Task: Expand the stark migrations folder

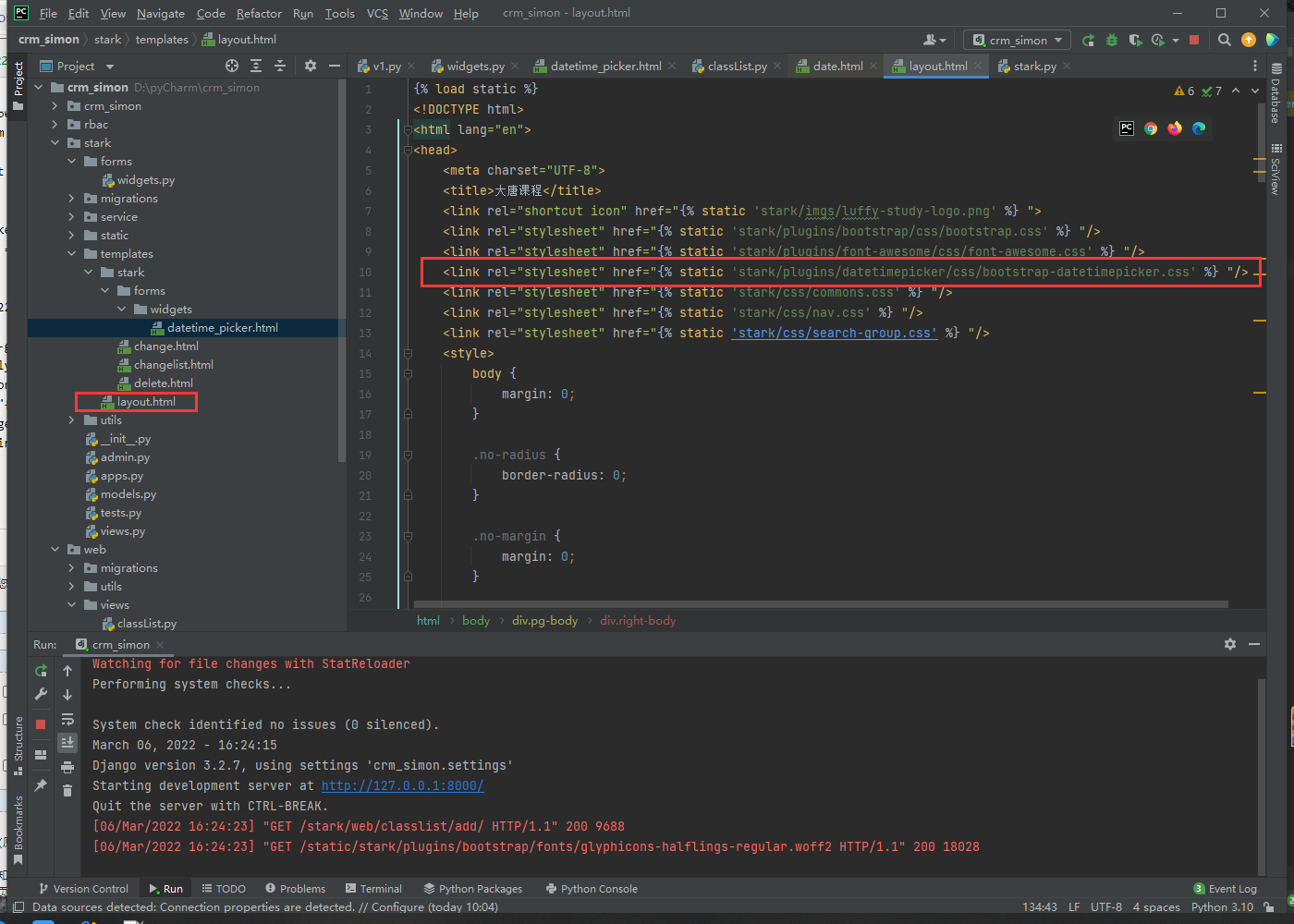Action: (x=72, y=199)
